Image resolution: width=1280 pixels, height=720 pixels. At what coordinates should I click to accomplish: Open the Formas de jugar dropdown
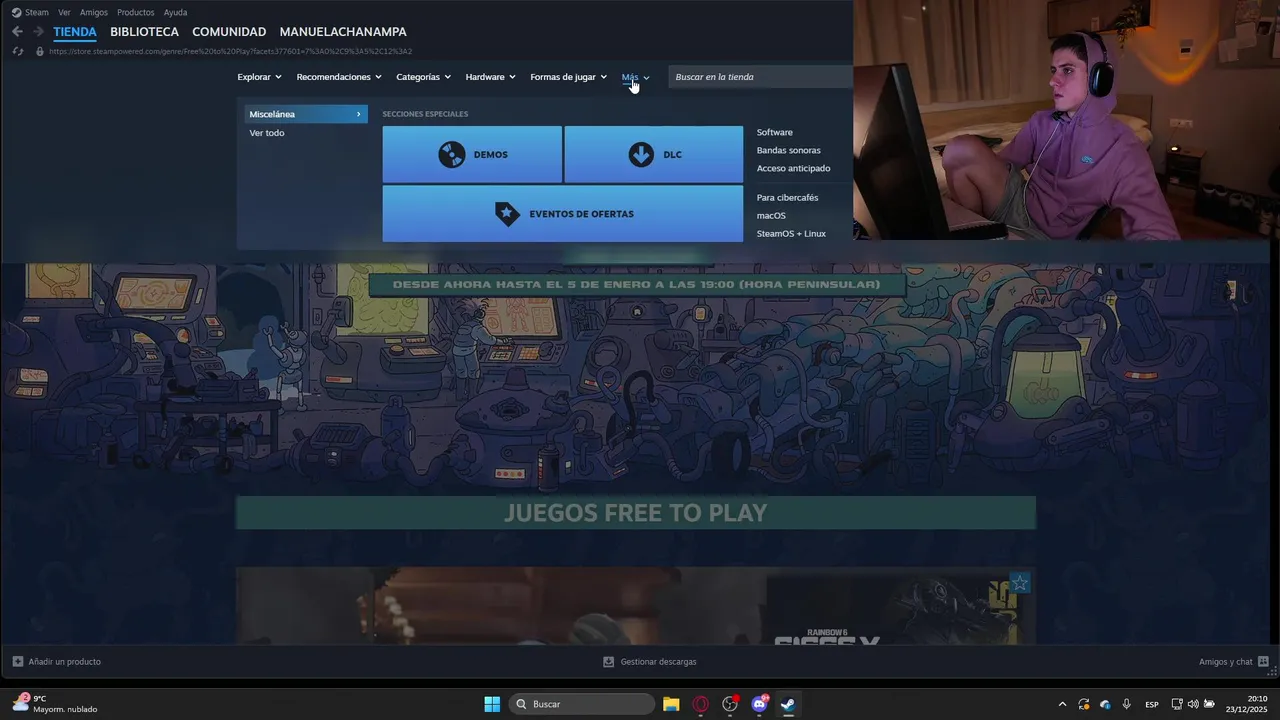click(568, 77)
